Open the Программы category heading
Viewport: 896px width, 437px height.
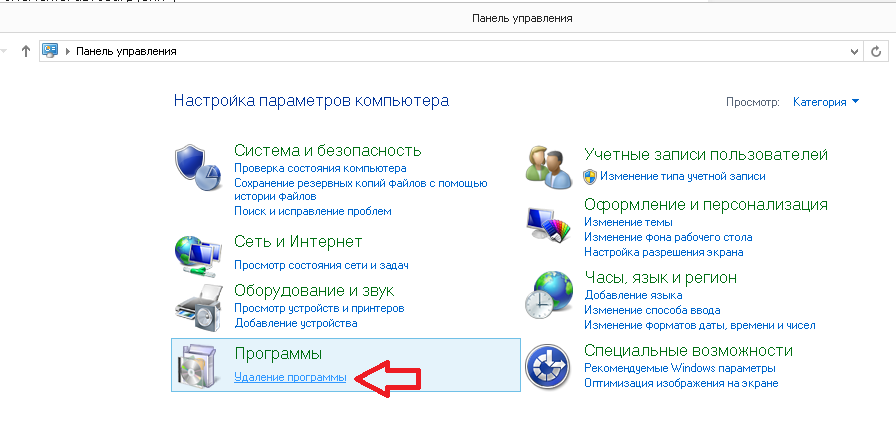click(x=277, y=354)
